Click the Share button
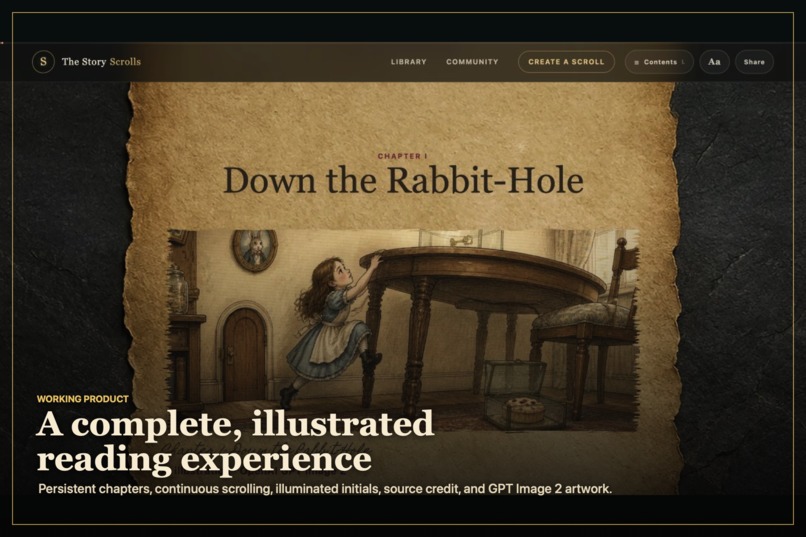This screenshot has width=806, height=537. pos(754,62)
